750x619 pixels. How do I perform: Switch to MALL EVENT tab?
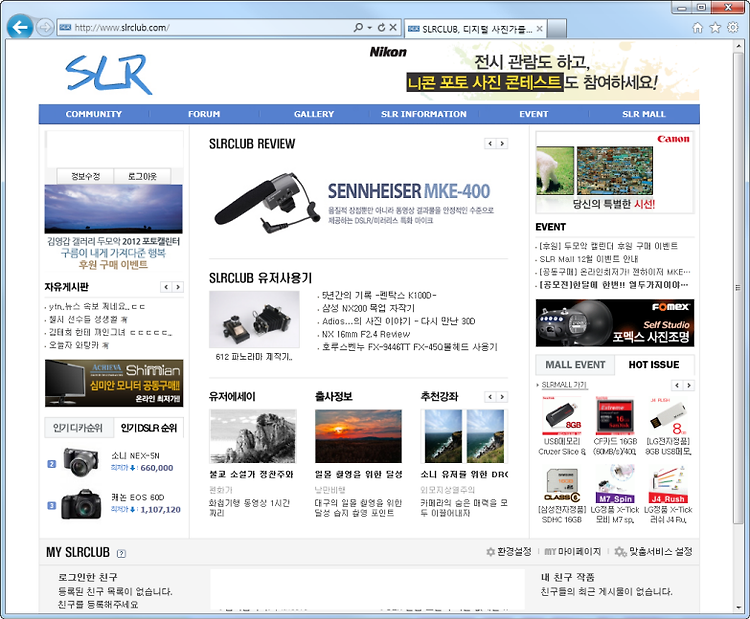pos(575,365)
